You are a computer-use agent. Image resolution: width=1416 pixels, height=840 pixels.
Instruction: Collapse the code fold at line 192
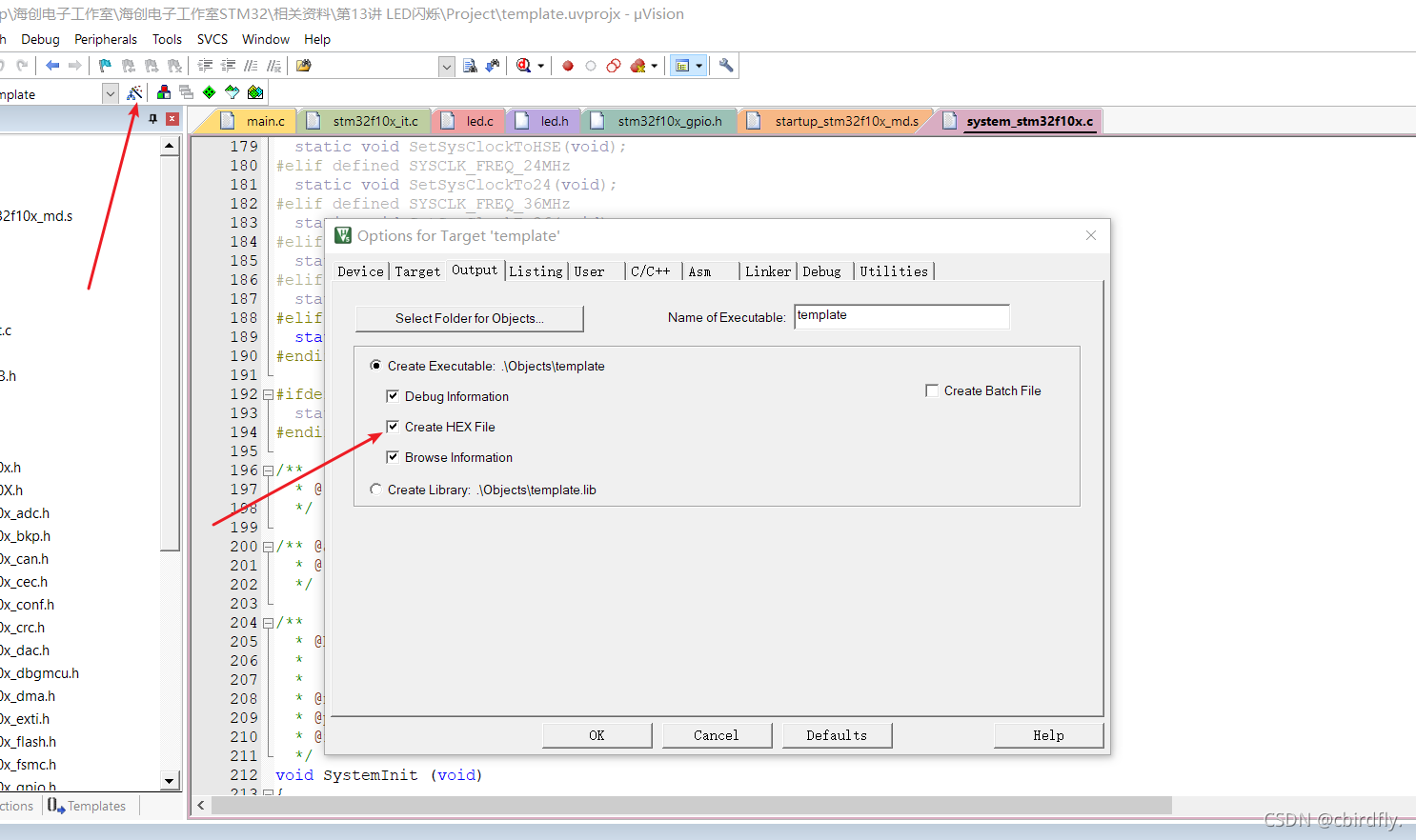pyautogui.click(x=268, y=394)
